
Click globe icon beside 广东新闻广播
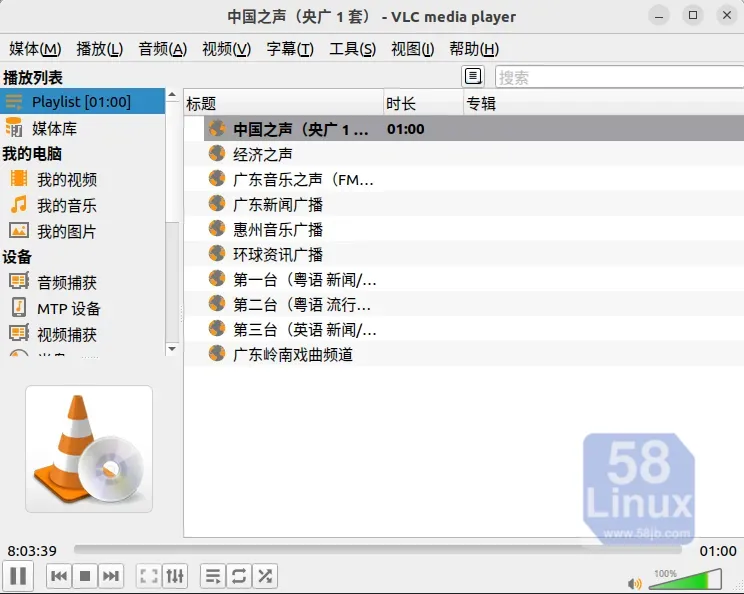click(217, 203)
